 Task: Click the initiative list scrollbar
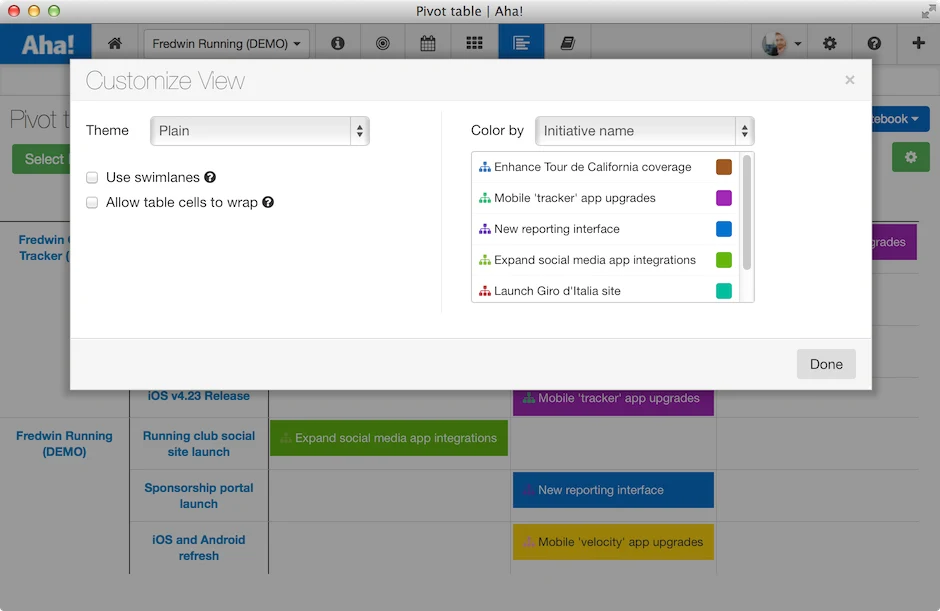click(x=746, y=212)
